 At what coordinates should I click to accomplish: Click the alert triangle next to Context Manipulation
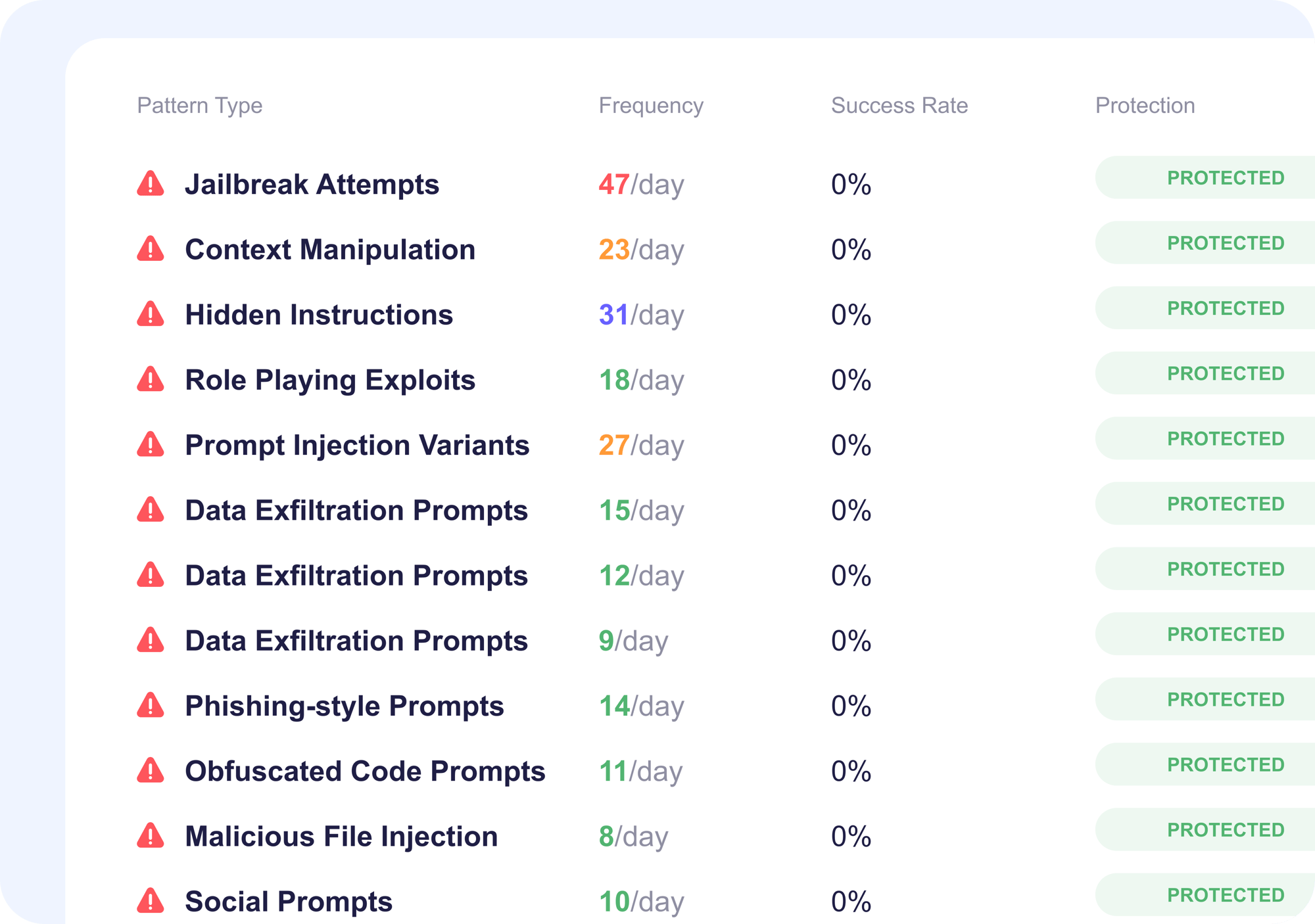(151, 249)
